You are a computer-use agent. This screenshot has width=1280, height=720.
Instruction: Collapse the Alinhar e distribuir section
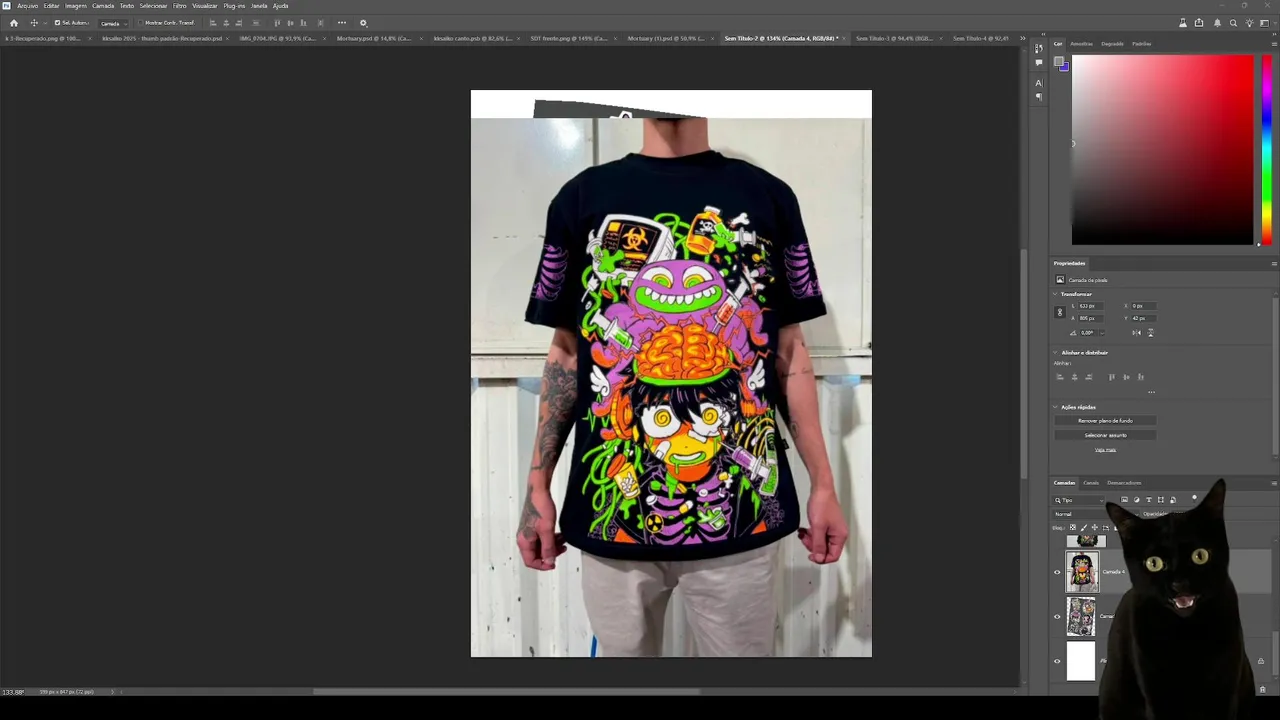click(1055, 353)
